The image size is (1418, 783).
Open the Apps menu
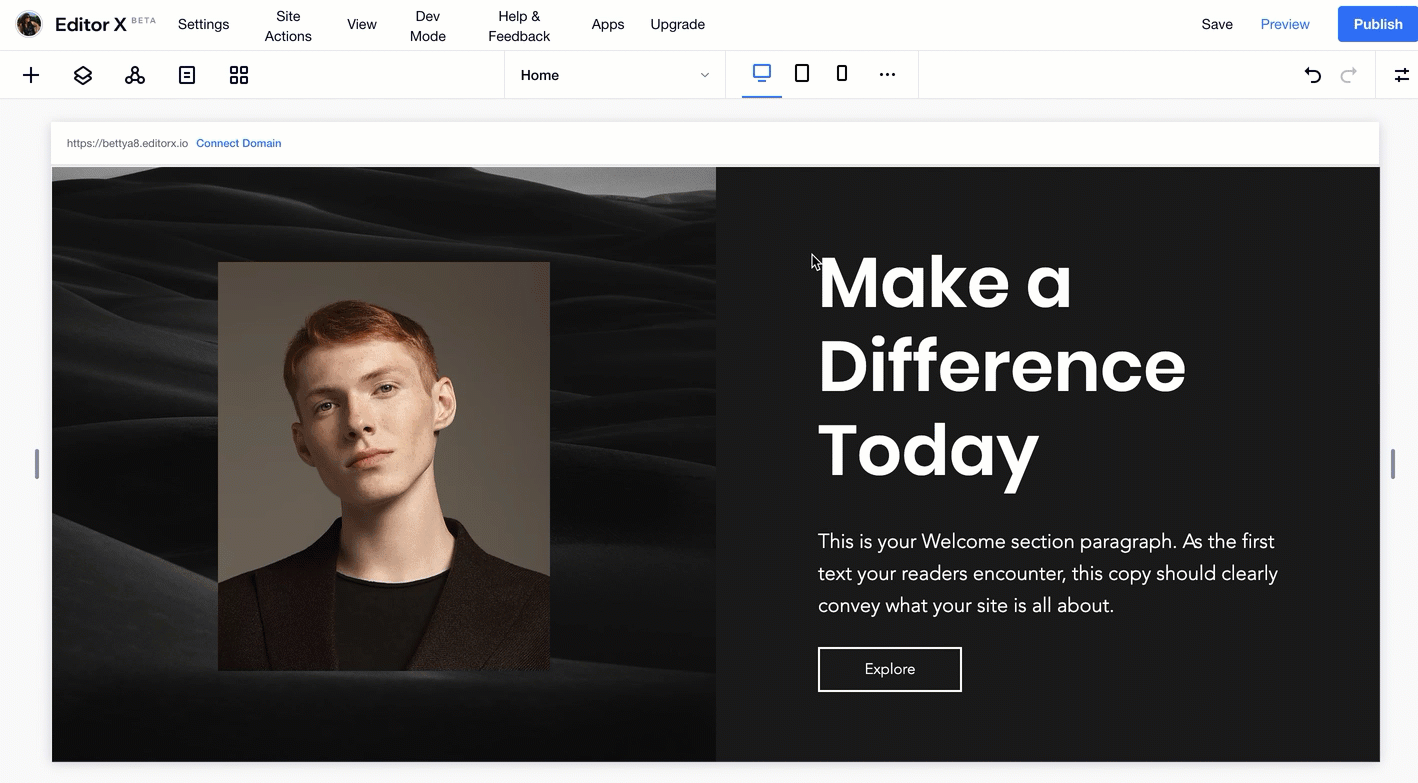[608, 24]
